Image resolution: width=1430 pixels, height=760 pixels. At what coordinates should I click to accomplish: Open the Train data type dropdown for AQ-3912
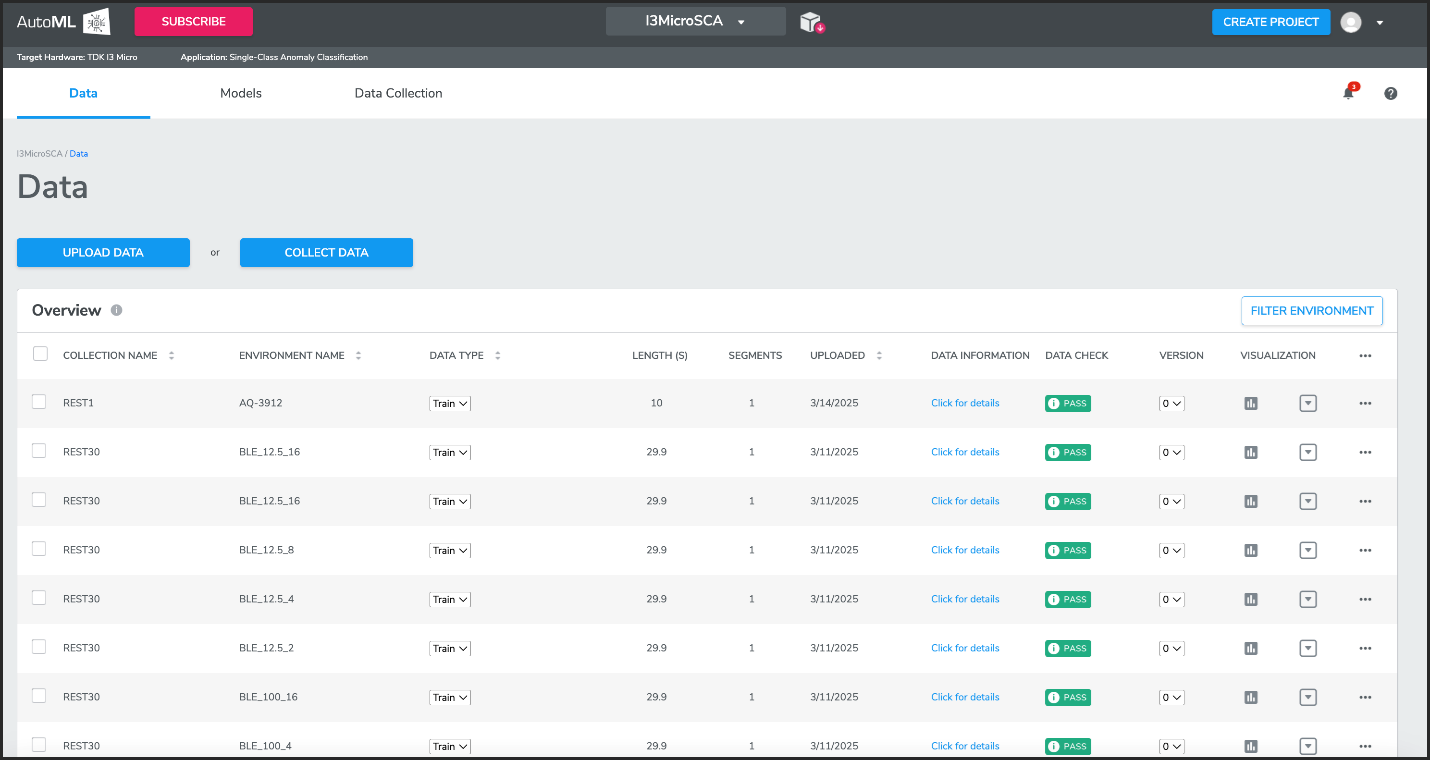coord(450,403)
